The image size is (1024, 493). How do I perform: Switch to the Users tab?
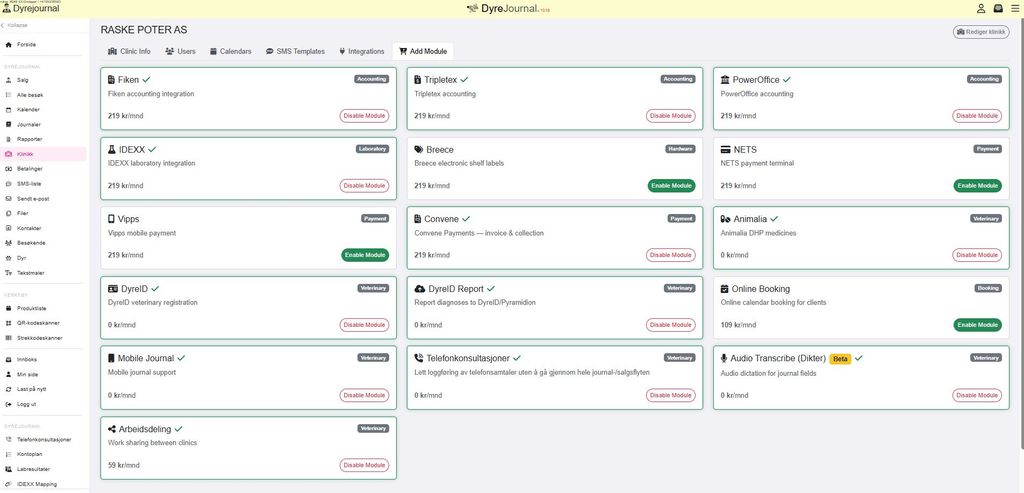coord(180,51)
